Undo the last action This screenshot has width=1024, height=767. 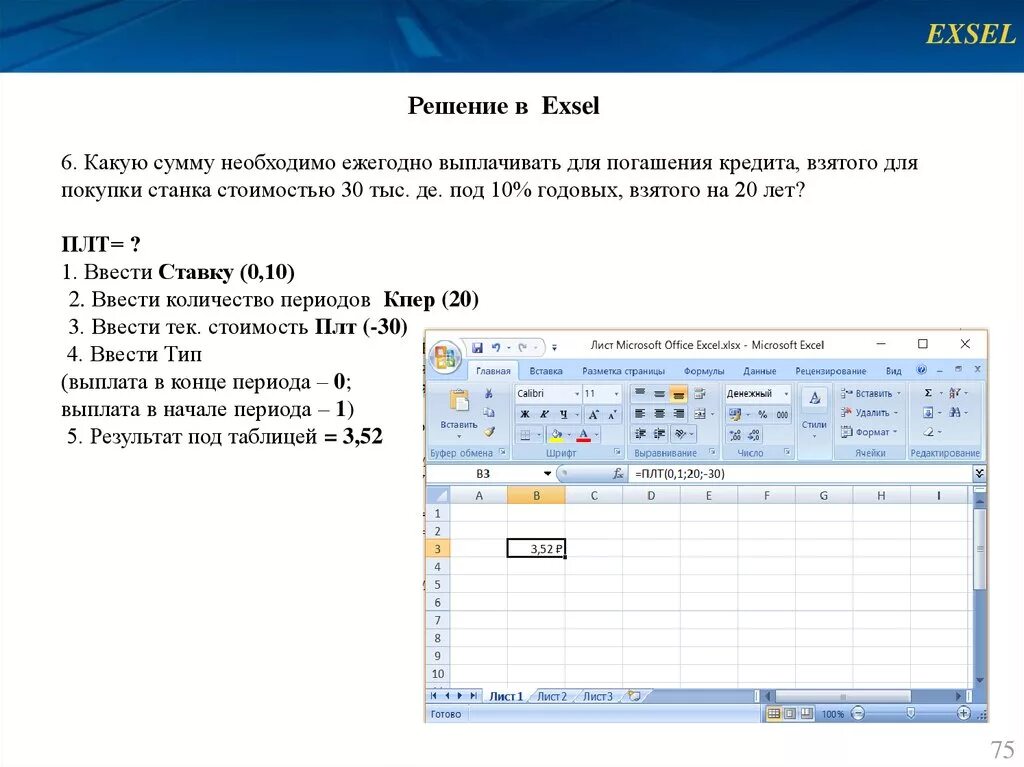(496, 347)
